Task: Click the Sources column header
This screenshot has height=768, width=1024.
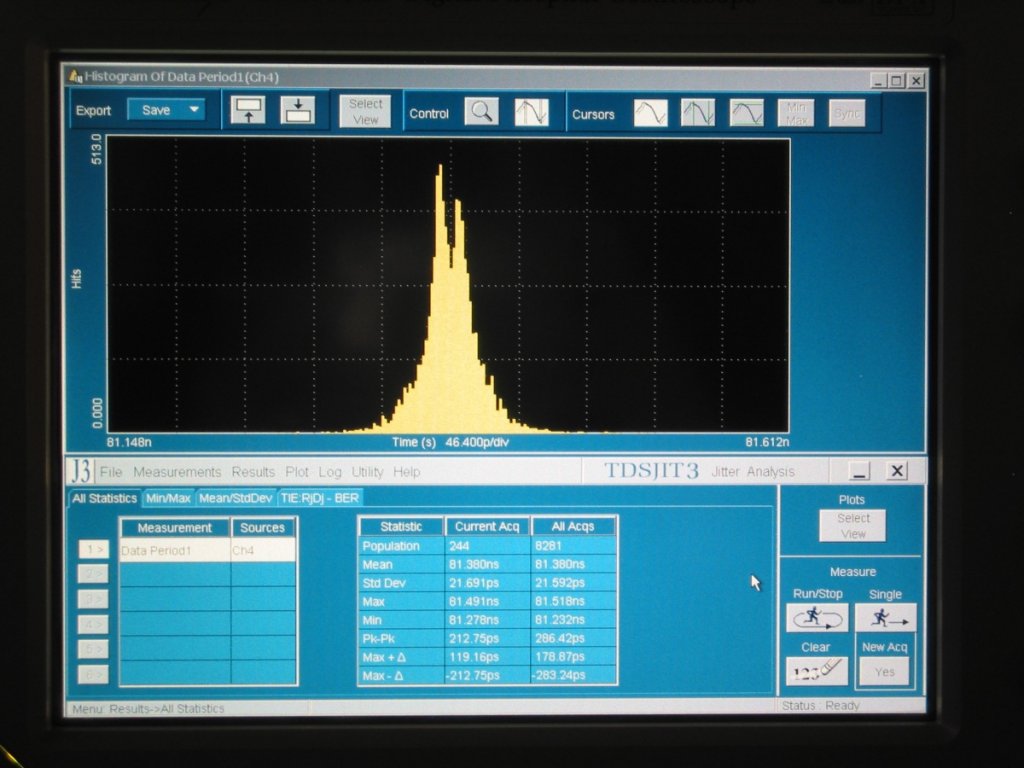Action: pyautogui.click(x=263, y=528)
